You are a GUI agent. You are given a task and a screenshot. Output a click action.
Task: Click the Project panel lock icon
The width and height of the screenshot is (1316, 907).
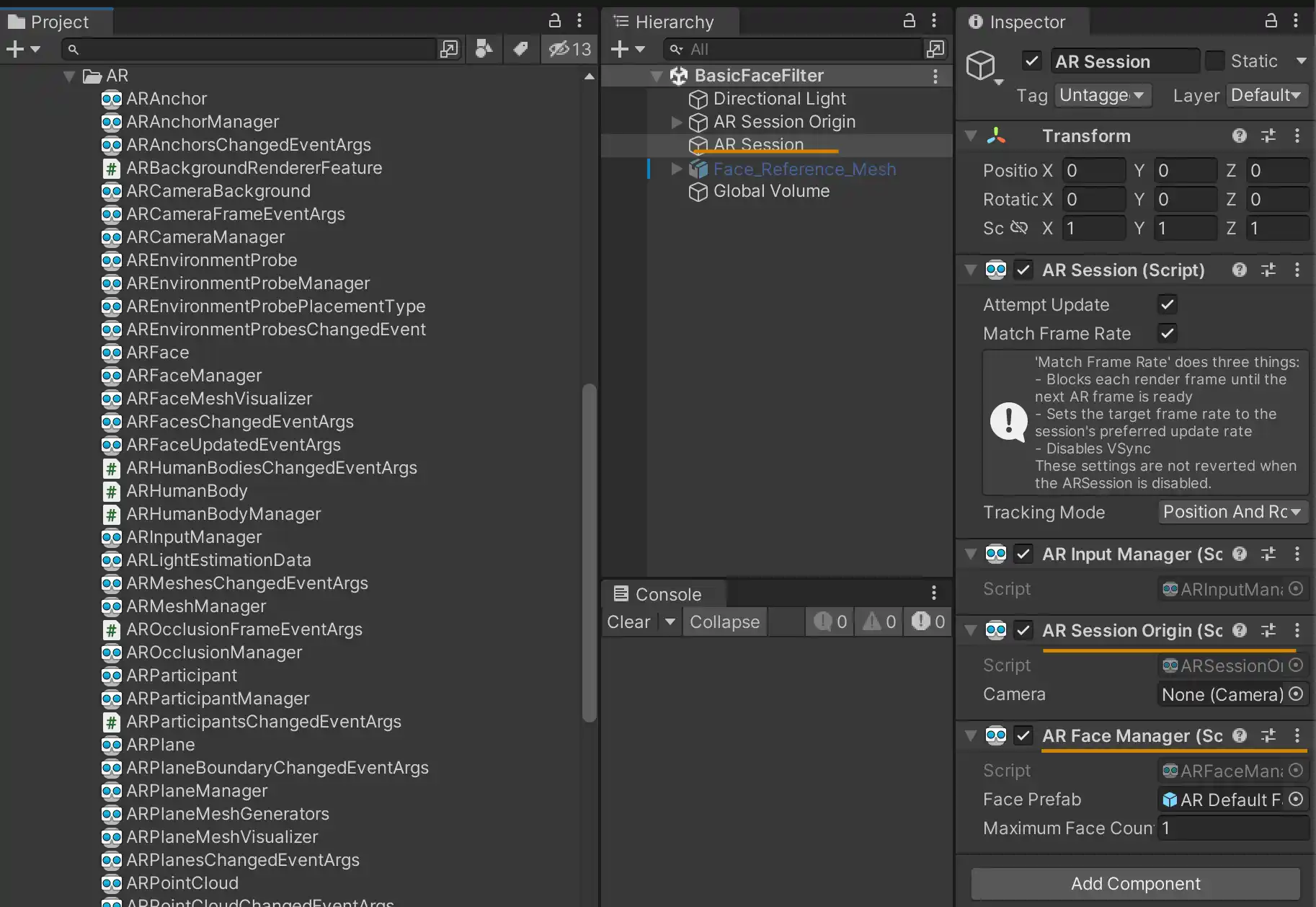pyautogui.click(x=554, y=20)
